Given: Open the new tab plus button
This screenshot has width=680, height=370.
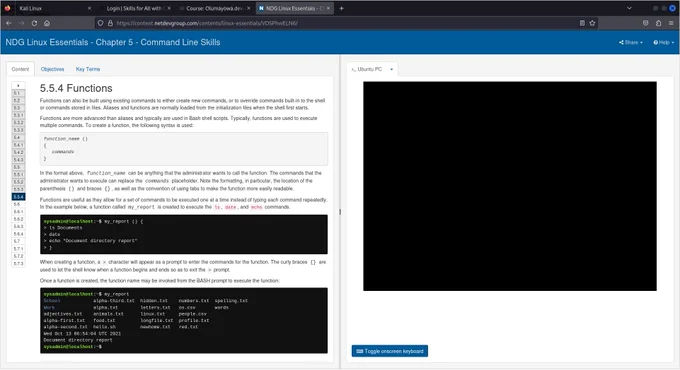Looking at the screenshot, I should point(341,8).
